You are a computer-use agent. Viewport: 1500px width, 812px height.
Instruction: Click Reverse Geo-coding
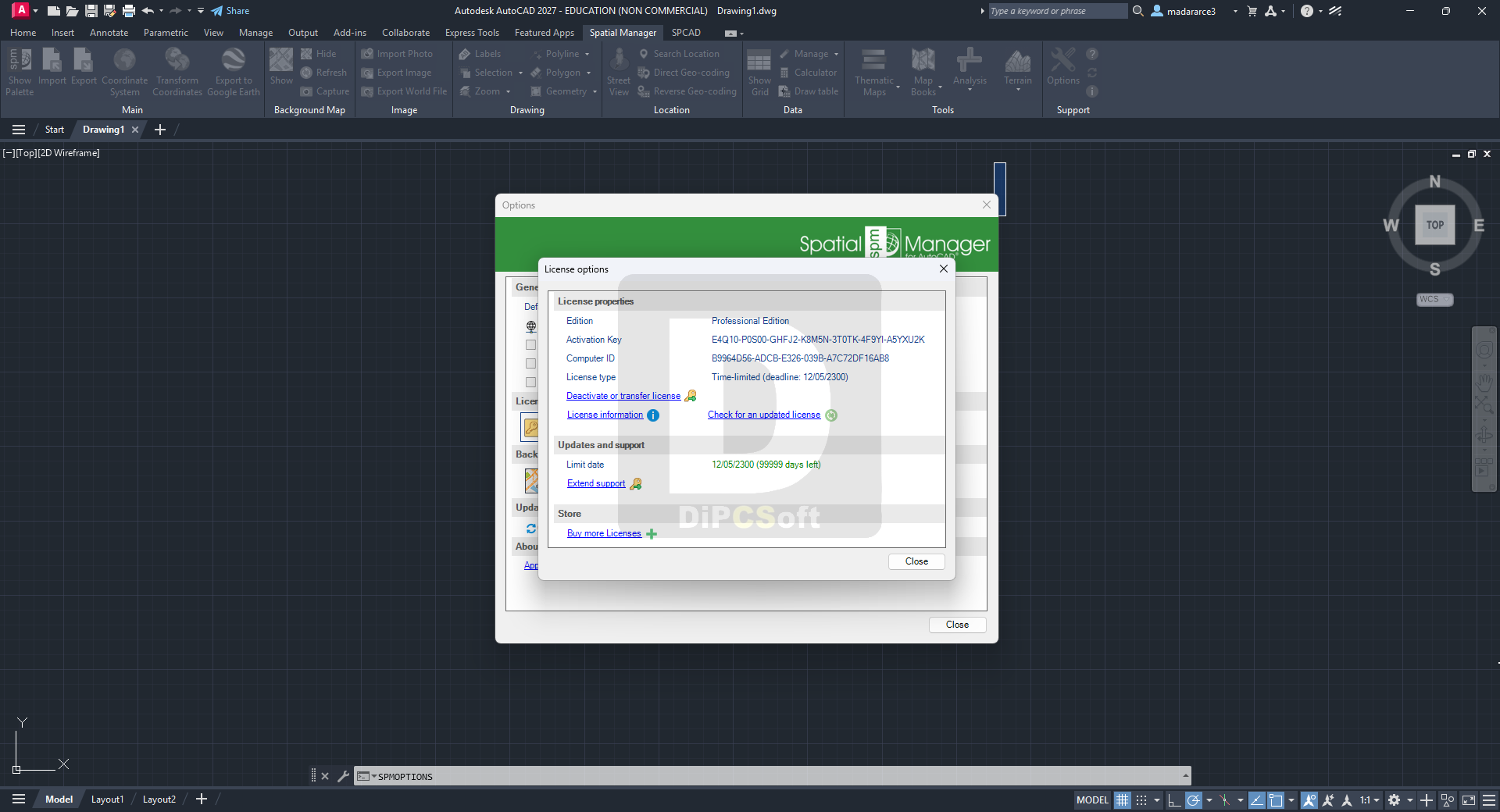point(687,91)
